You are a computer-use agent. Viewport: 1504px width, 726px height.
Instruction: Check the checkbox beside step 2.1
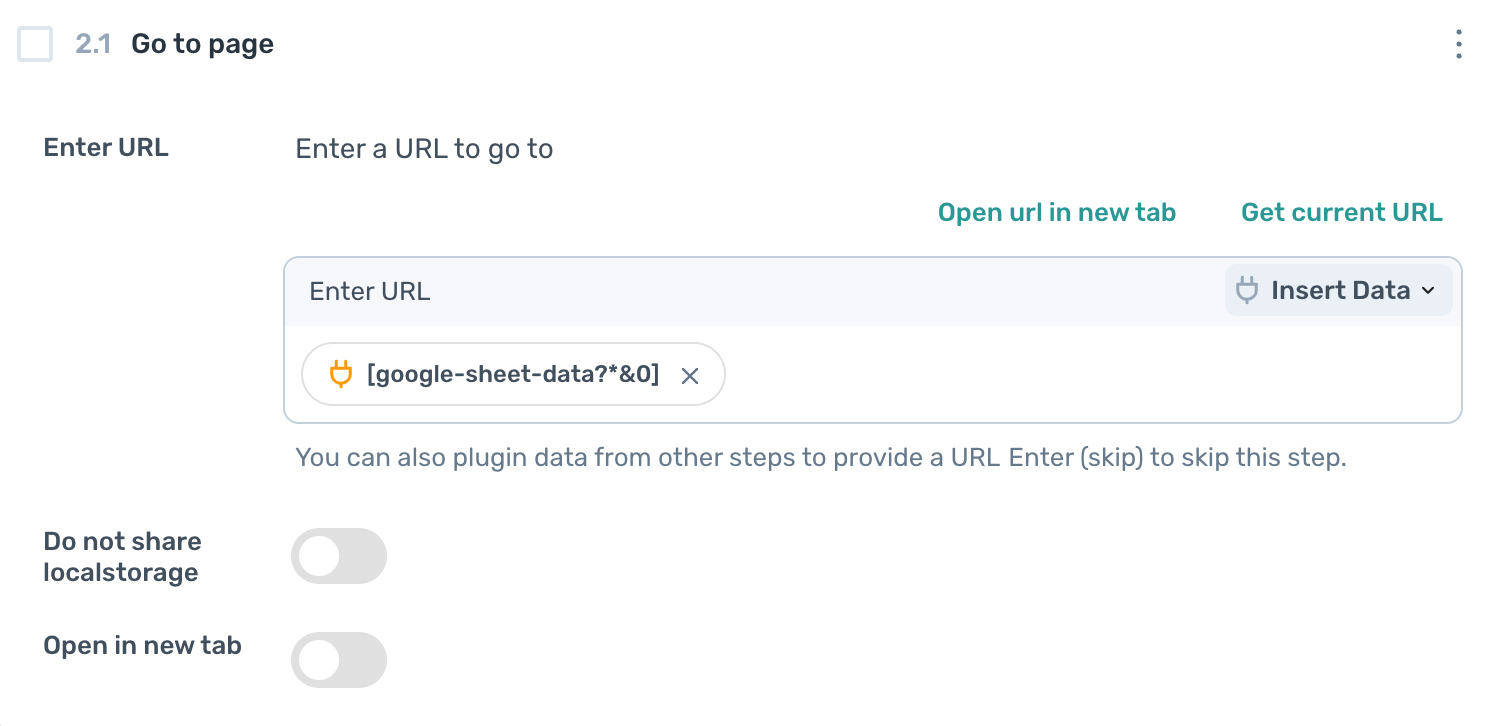35,44
